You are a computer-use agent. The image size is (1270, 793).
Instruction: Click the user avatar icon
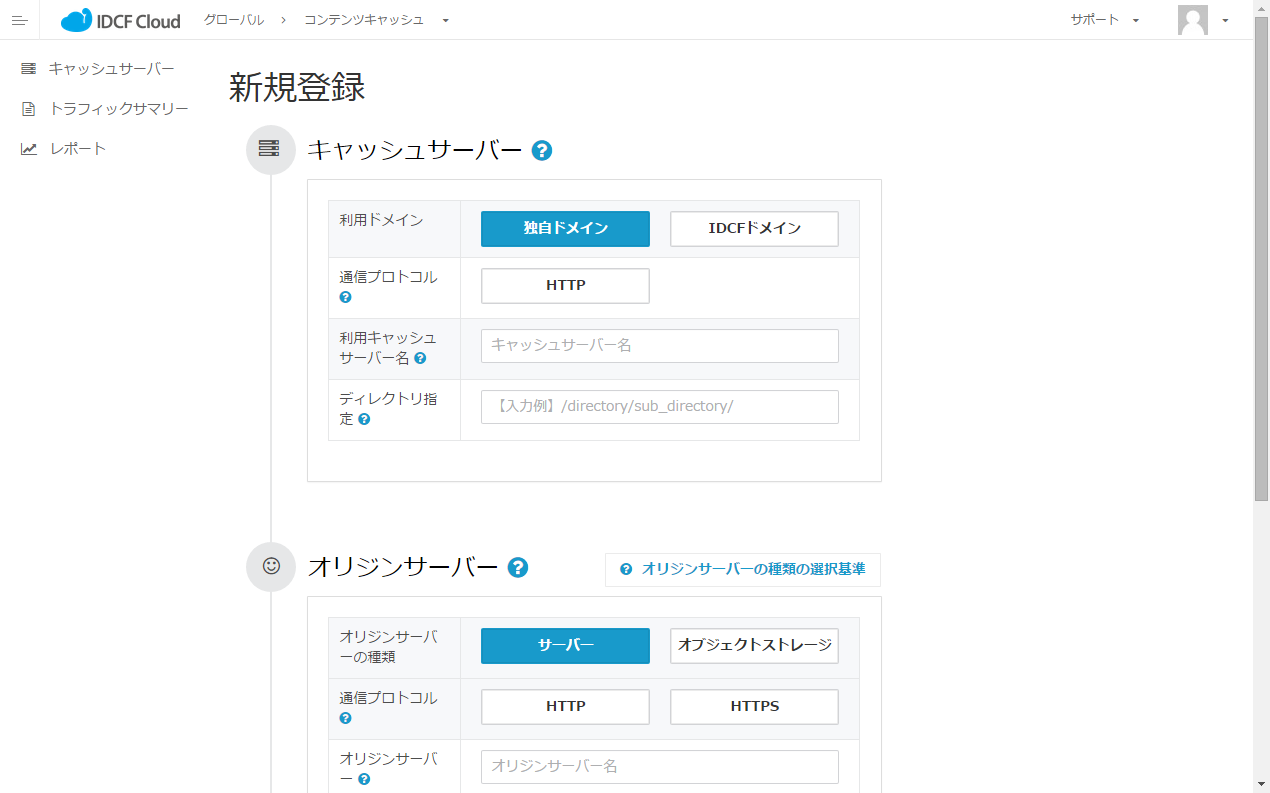coord(1192,20)
